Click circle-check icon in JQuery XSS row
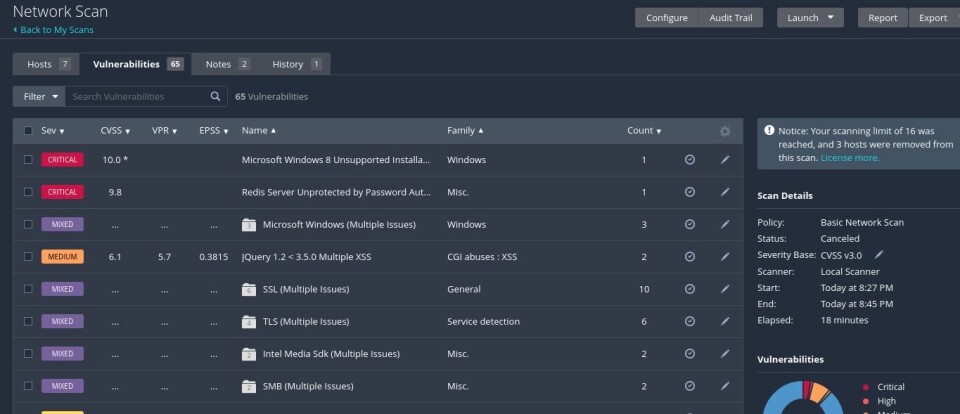The image size is (960, 414). point(689,257)
